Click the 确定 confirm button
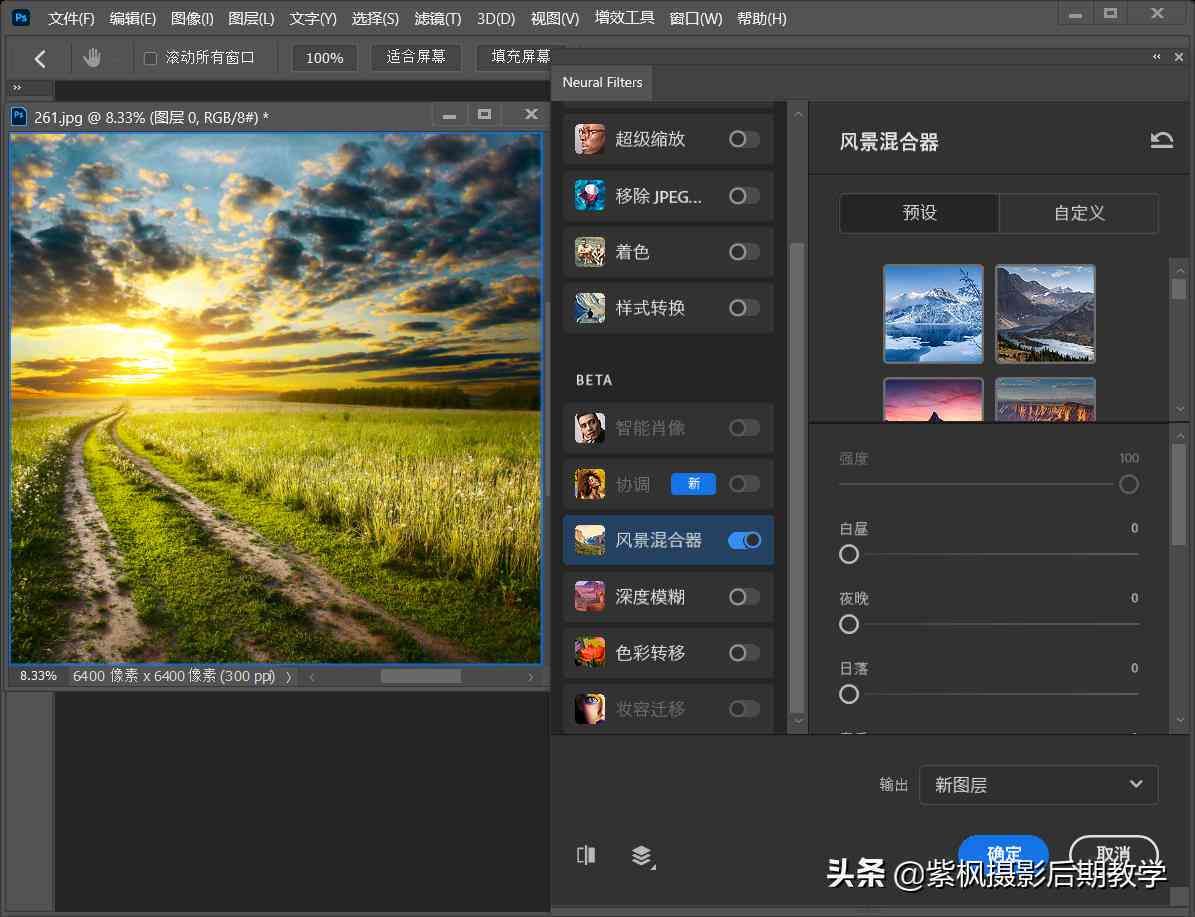The width and height of the screenshot is (1195, 917). tap(1004, 854)
